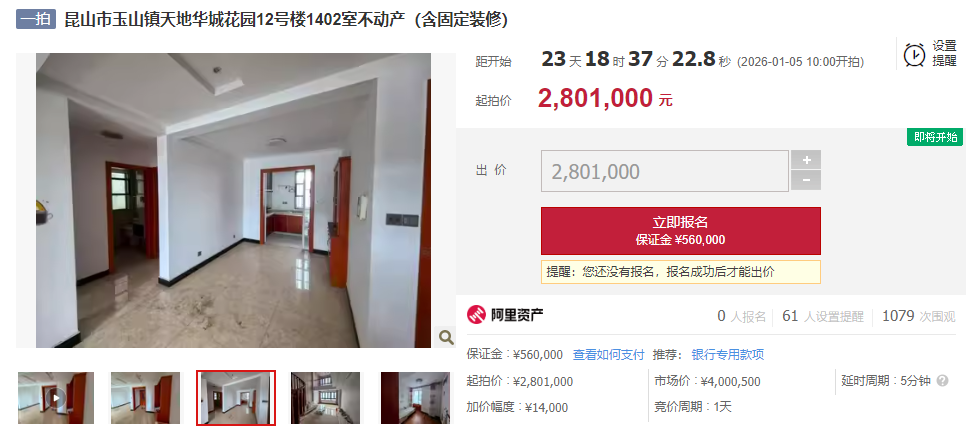Image resolution: width=966 pixels, height=441 pixels.
Task: Click the property listing title
Action: pos(286,20)
